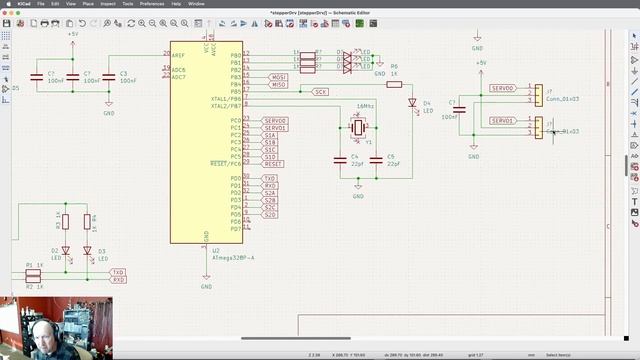The image size is (640, 360).
Task: Open the Preferences menu
Action: 152,4
